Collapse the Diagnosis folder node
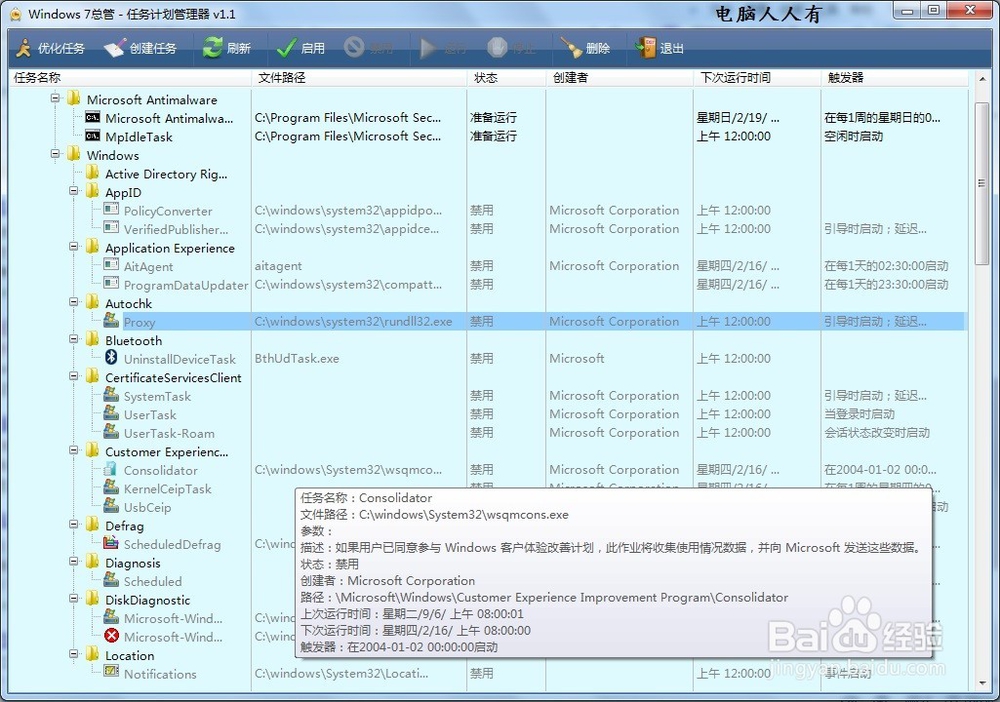 (x=74, y=561)
